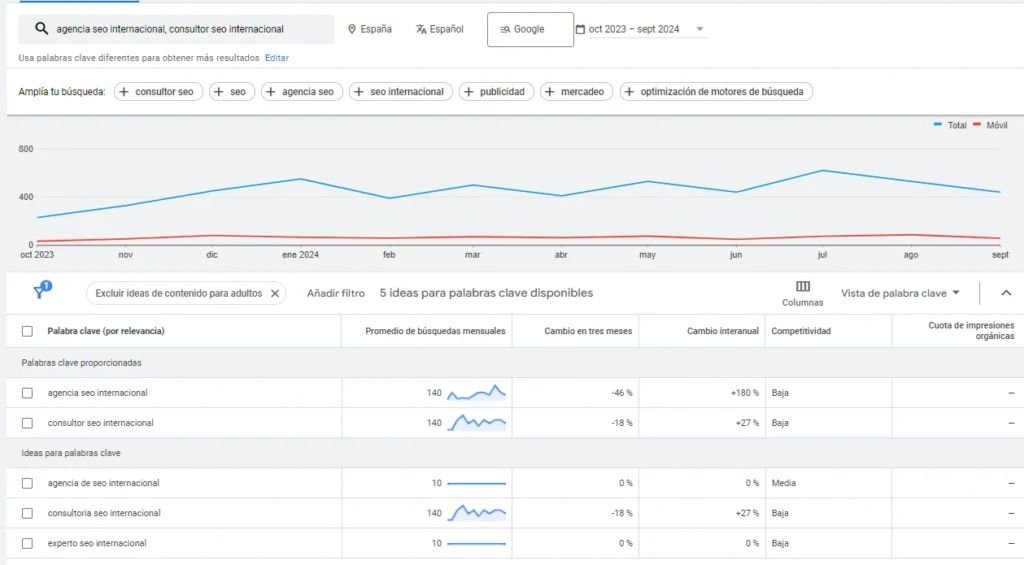This screenshot has height=565, width=1024.
Task: Add 'optimización de motores de búsqueda' chip
Action: [x=716, y=91]
